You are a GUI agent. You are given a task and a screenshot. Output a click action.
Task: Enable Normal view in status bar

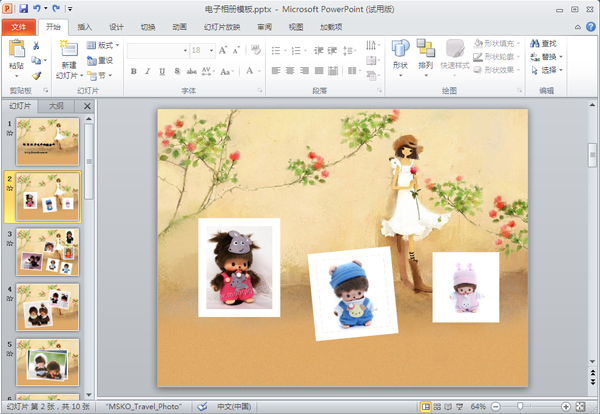tap(425, 406)
